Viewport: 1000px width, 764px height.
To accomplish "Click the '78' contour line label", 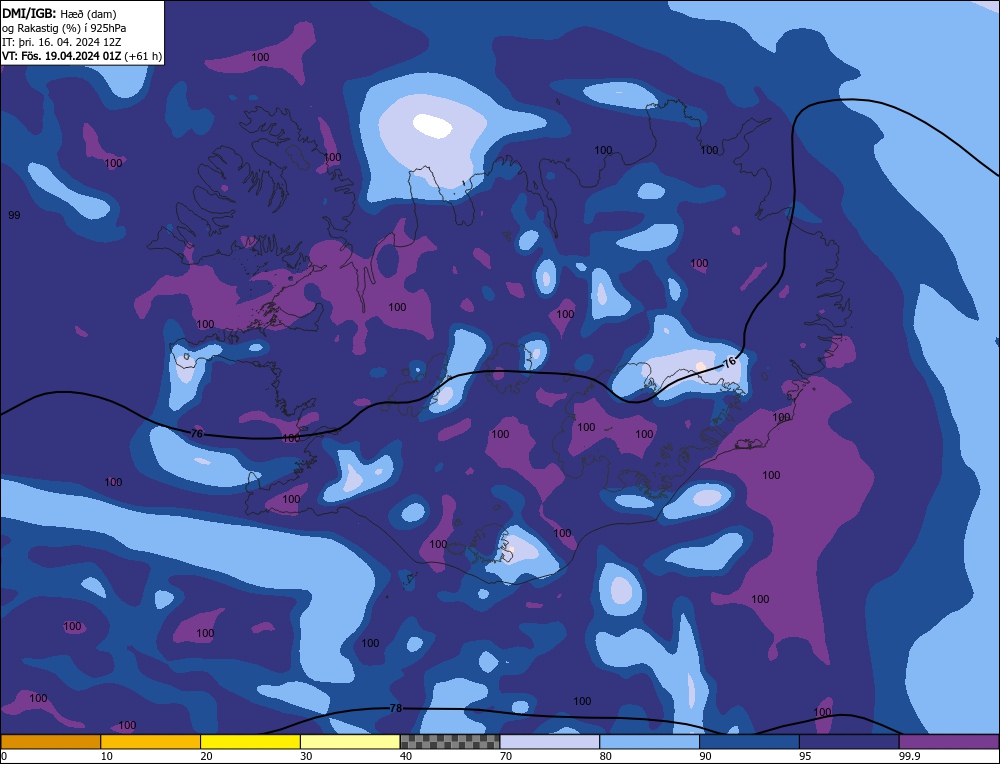I will point(395,708).
